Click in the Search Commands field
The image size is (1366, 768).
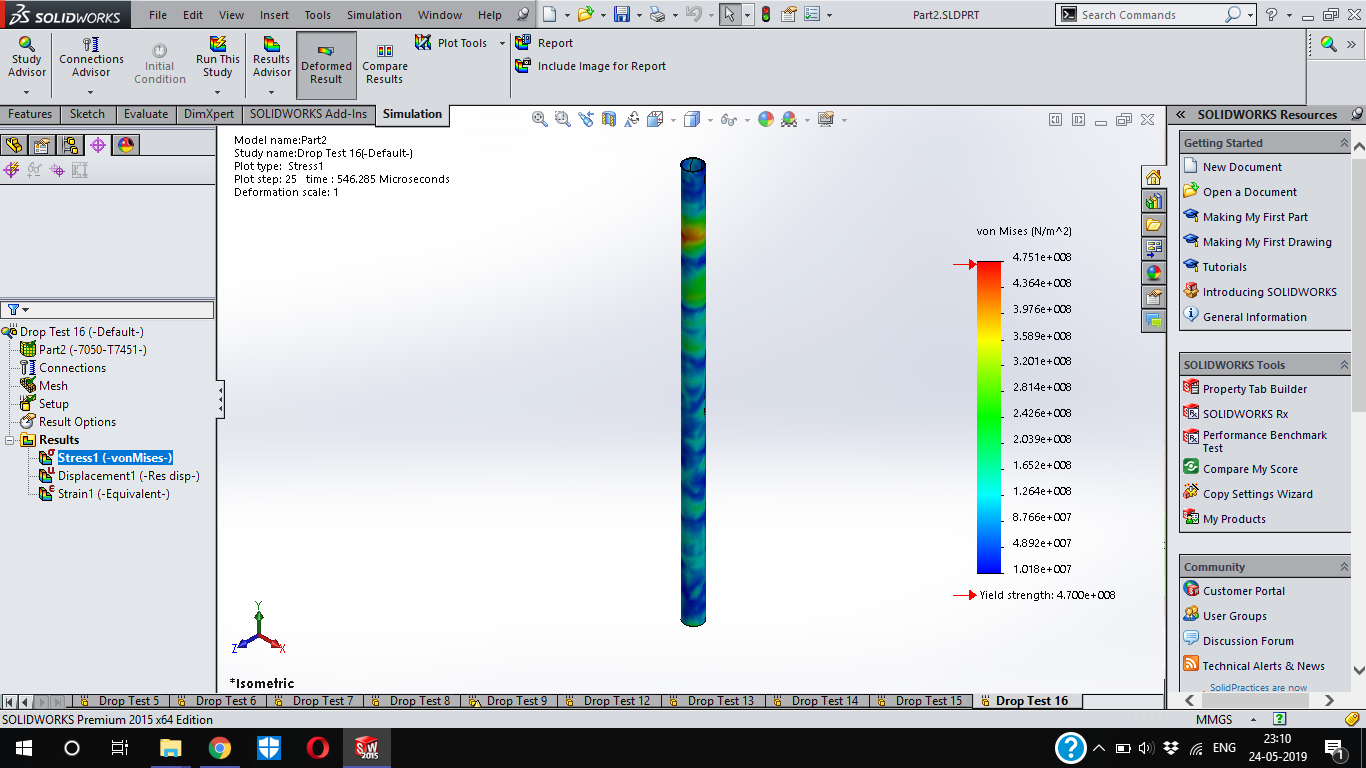(1150, 15)
